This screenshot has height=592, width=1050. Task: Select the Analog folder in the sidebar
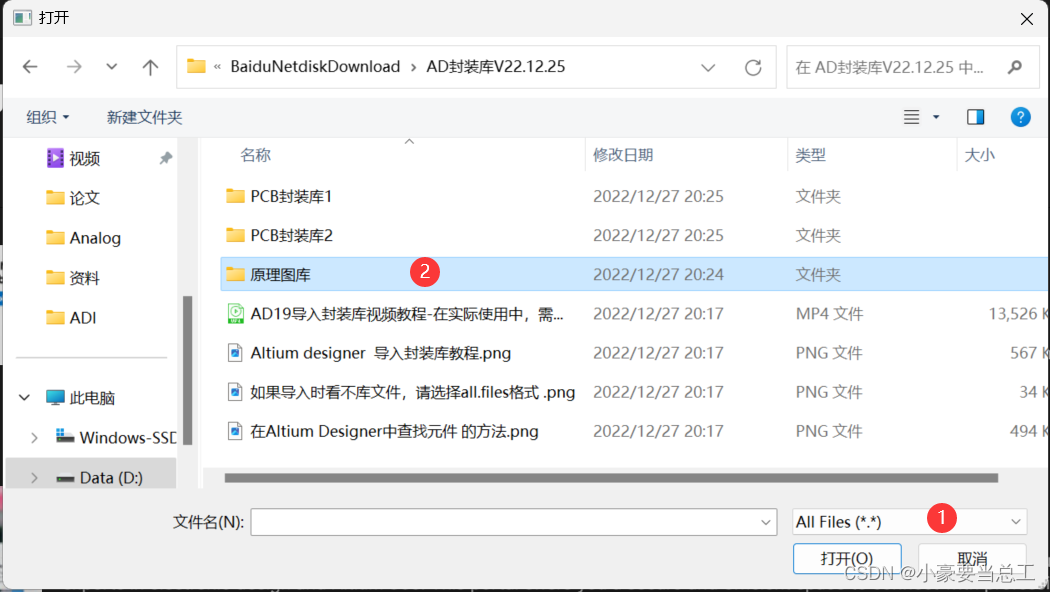[93, 237]
